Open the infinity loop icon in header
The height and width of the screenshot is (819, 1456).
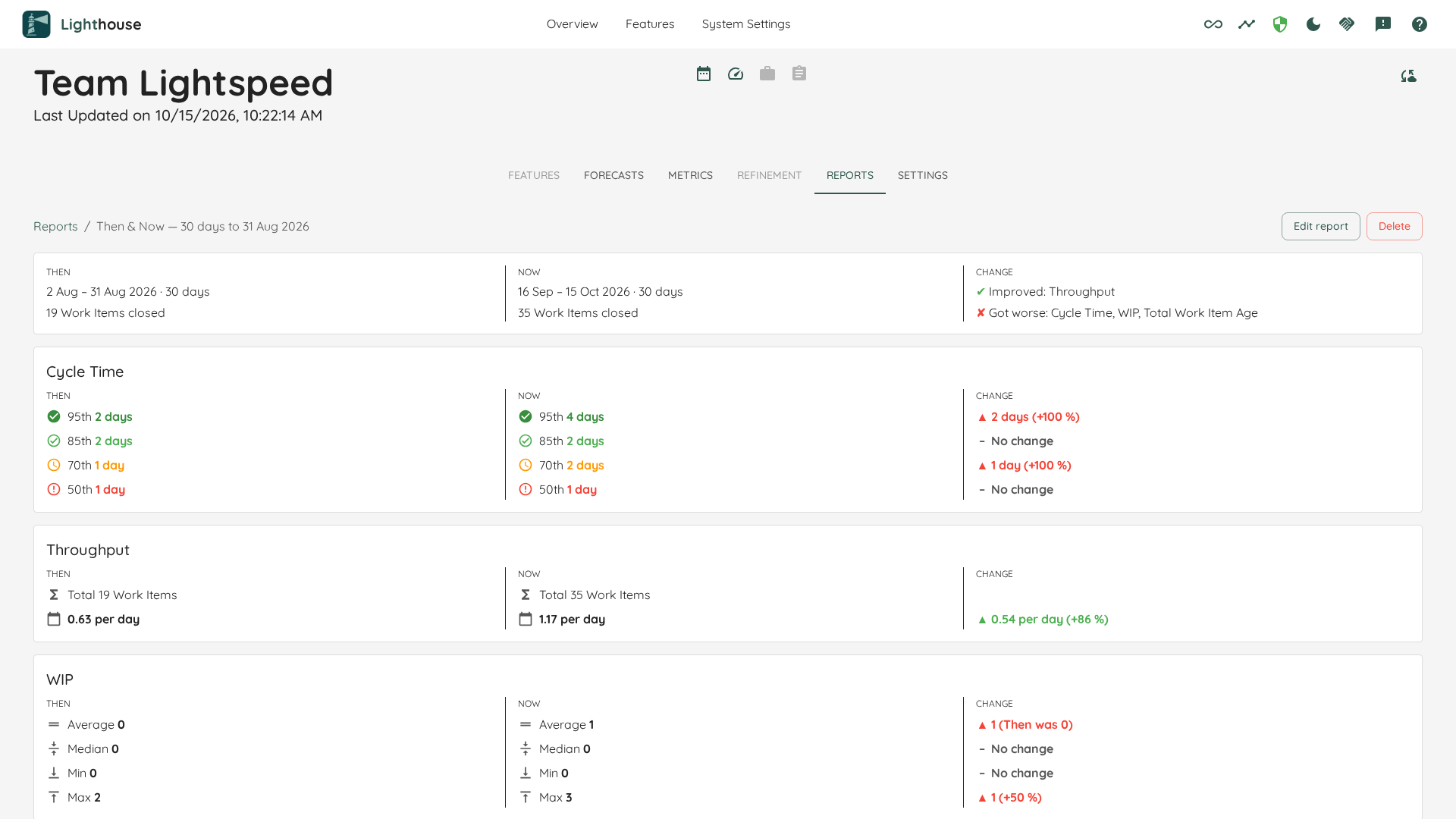(x=1213, y=24)
